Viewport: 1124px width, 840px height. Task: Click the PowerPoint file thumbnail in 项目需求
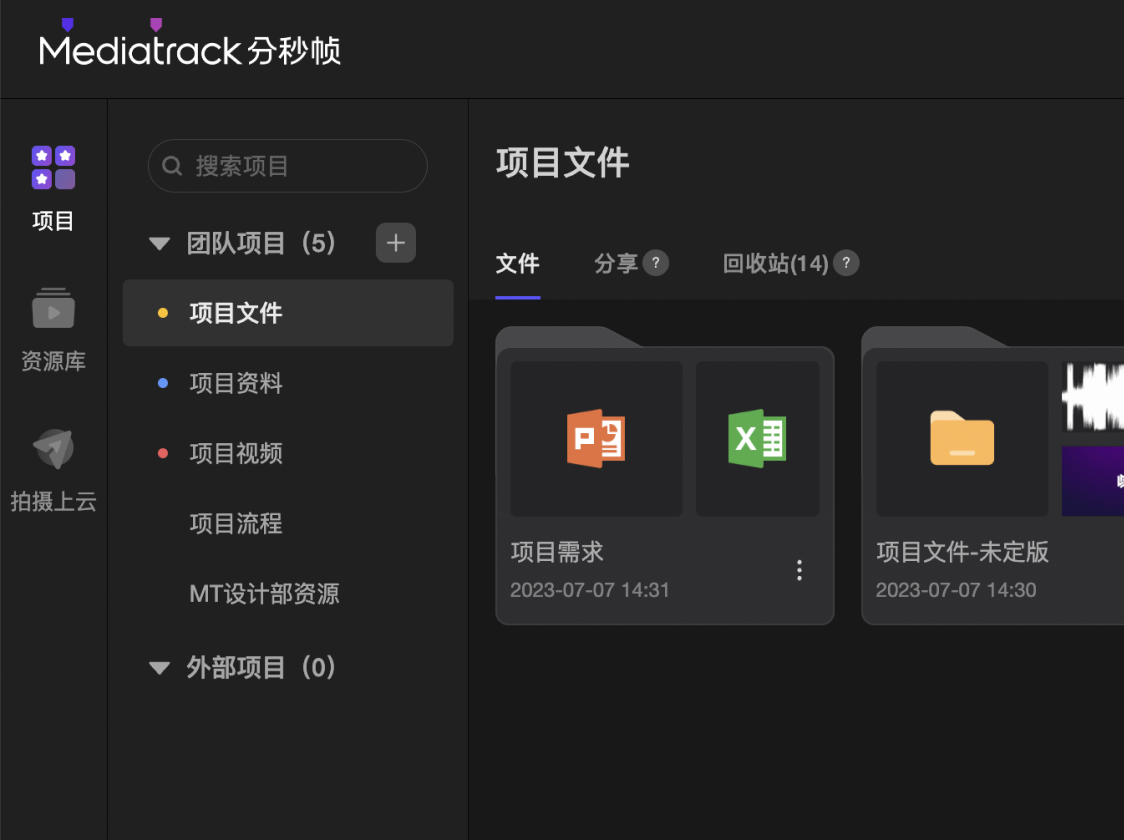click(x=596, y=439)
